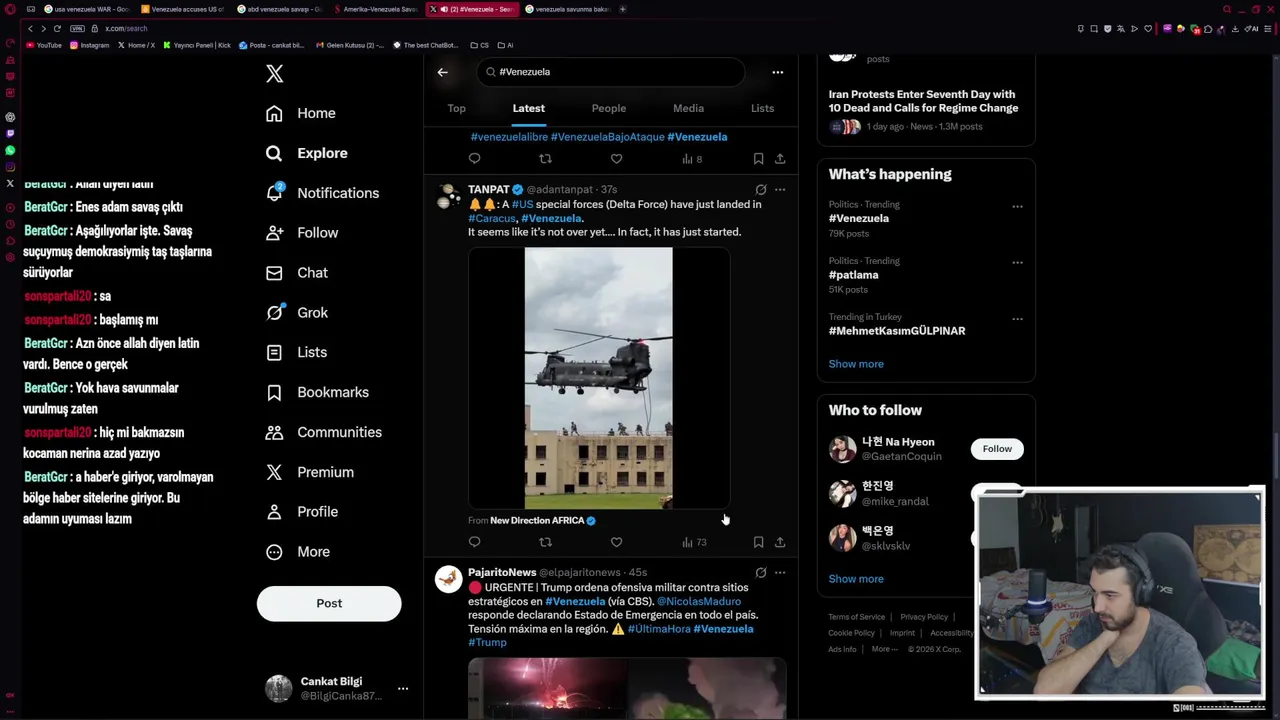This screenshot has width=1280, height=720.
Task: Click the Lists sidebar icon
Action: [274, 352]
